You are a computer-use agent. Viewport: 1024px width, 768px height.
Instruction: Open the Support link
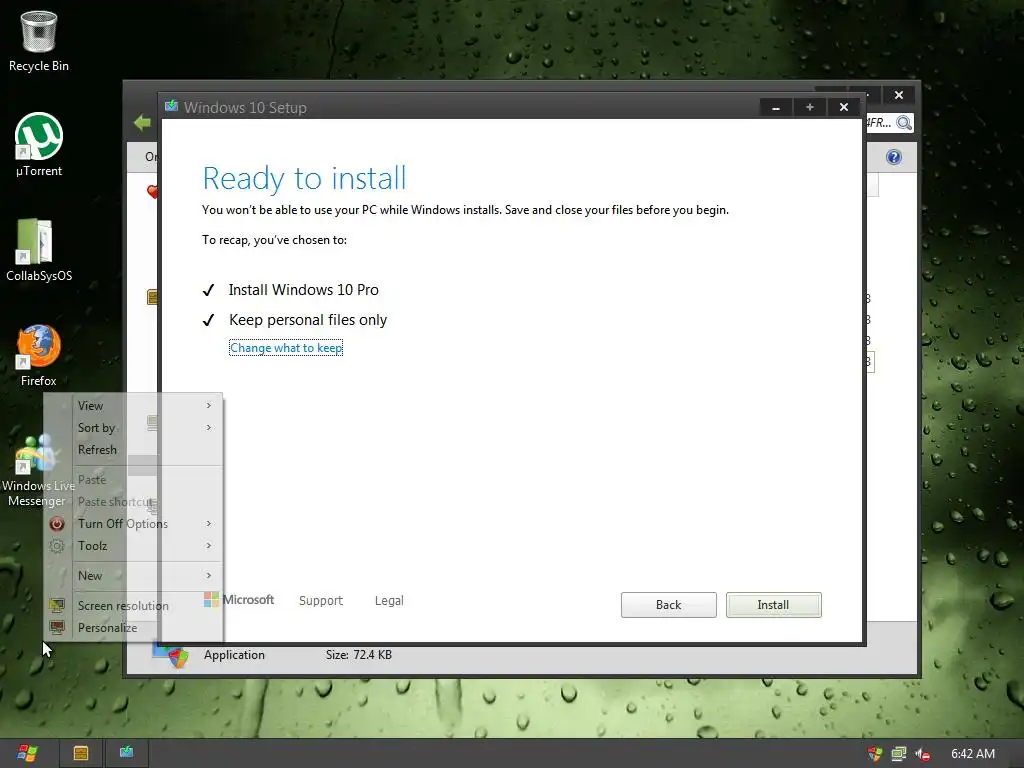[x=321, y=601]
